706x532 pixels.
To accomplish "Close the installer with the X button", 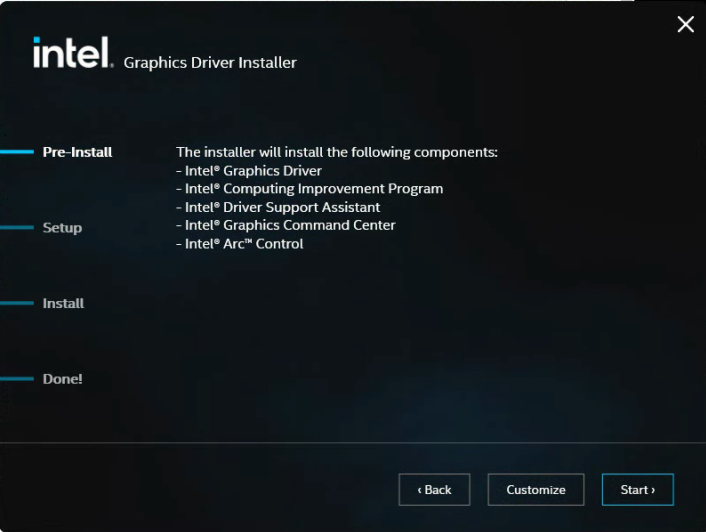I will coord(685,24).
